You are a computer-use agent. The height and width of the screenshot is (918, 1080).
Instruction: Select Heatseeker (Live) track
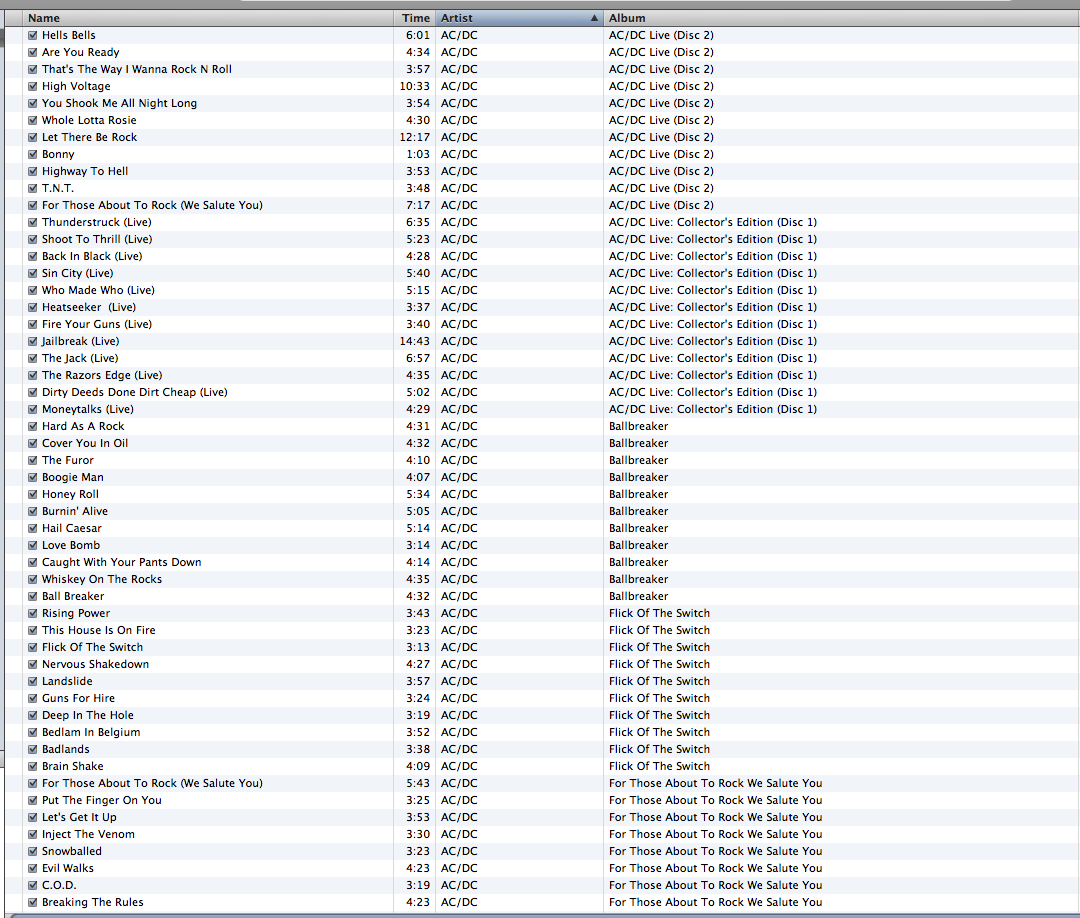click(x=89, y=307)
